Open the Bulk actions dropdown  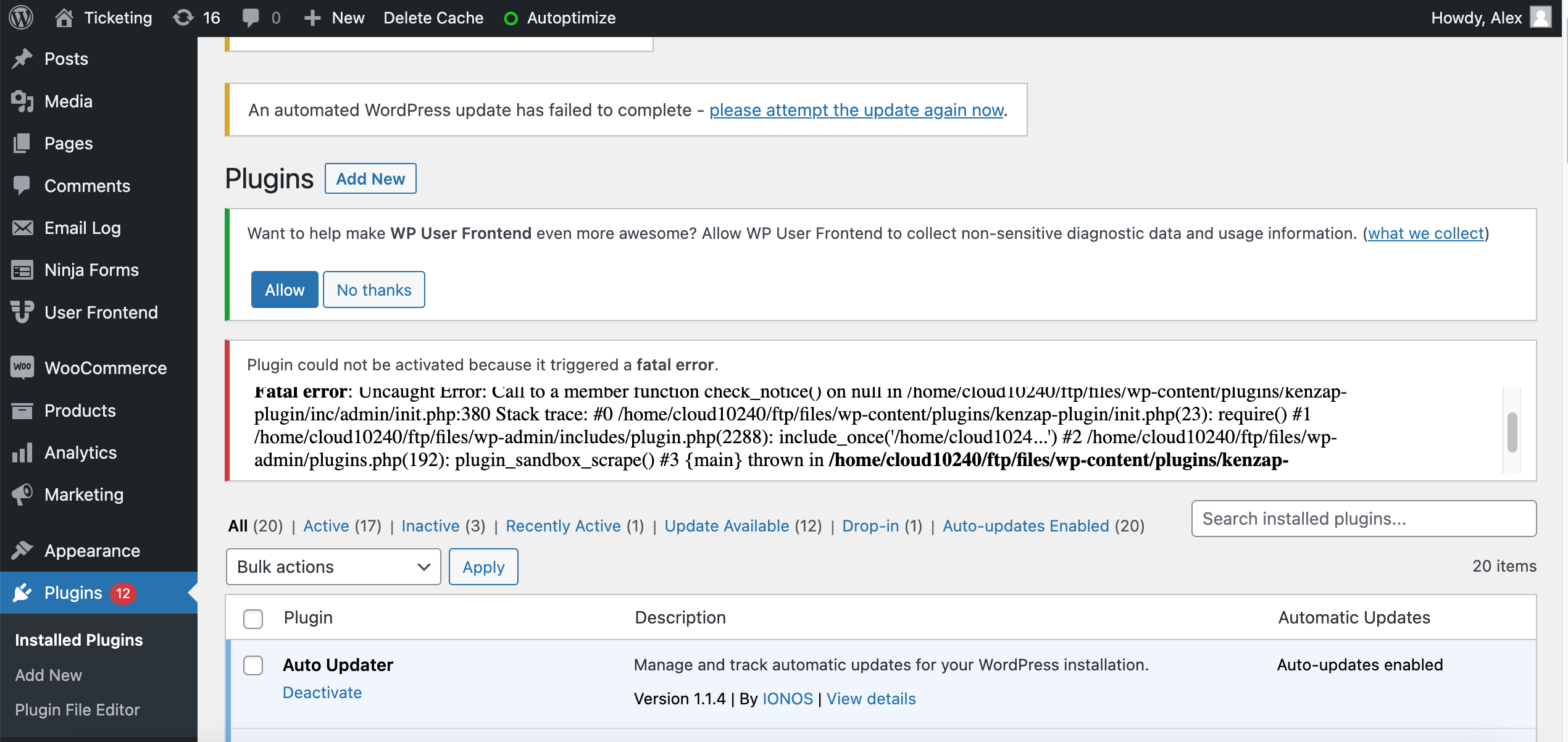(x=333, y=567)
